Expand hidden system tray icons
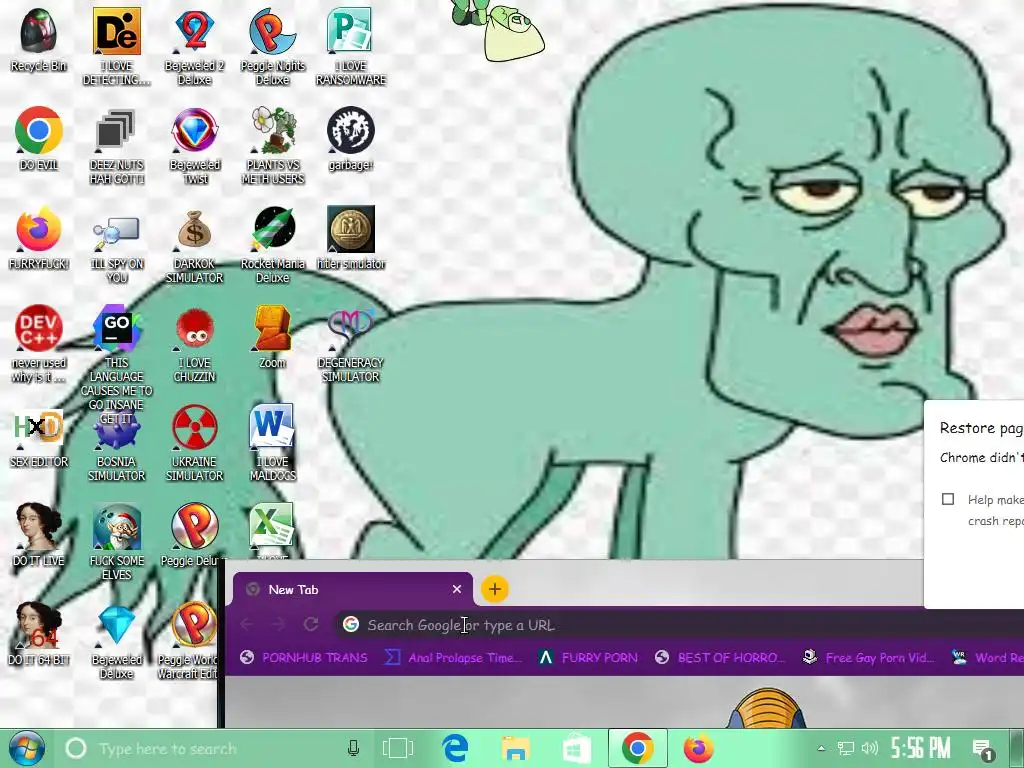 [x=821, y=748]
